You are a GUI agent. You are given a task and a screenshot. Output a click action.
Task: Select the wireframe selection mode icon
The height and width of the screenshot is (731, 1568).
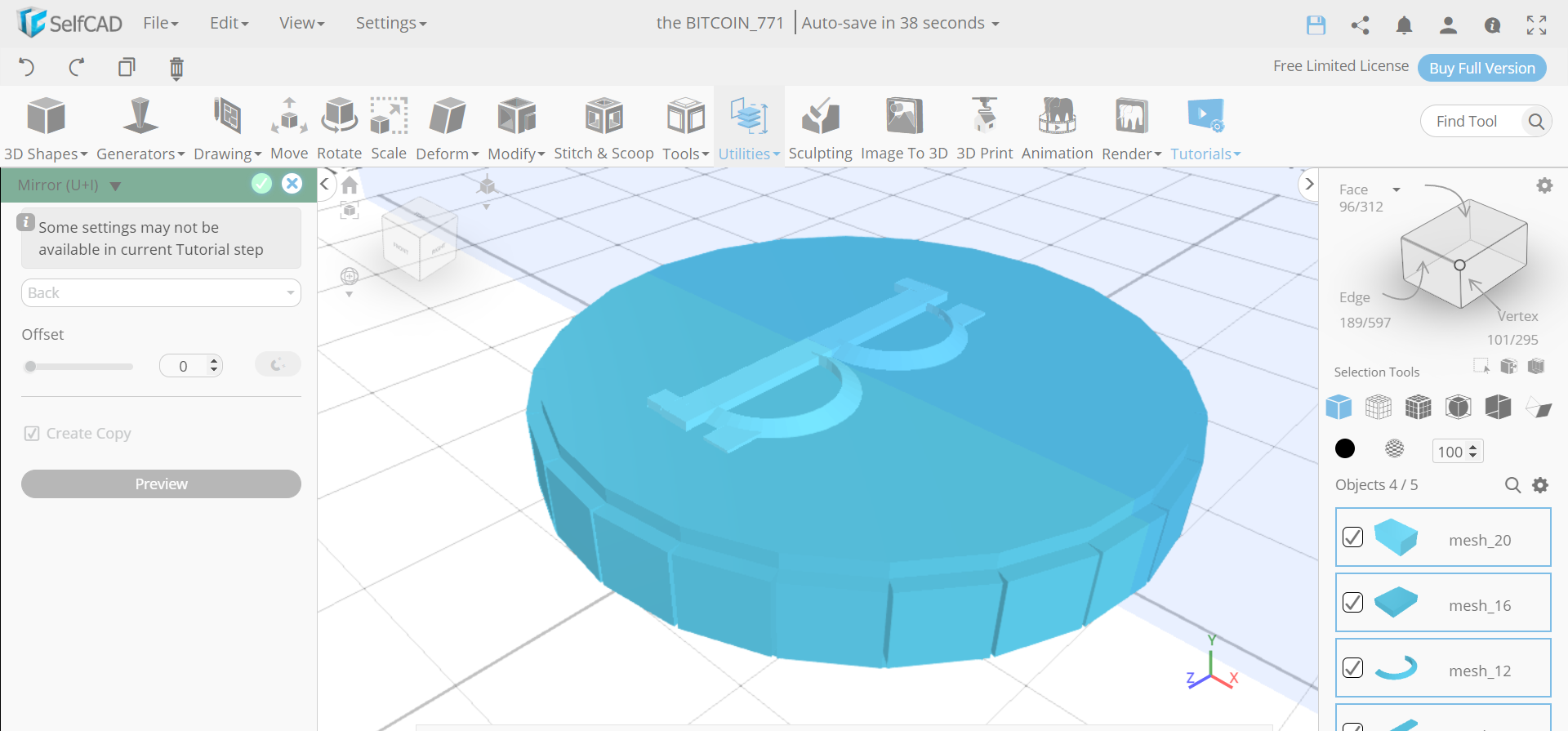(x=1378, y=406)
